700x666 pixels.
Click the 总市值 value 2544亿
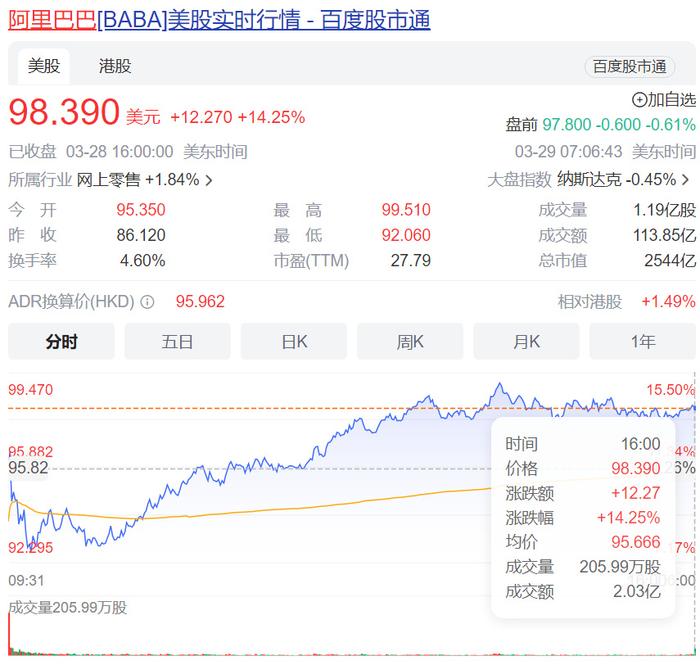(670, 261)
